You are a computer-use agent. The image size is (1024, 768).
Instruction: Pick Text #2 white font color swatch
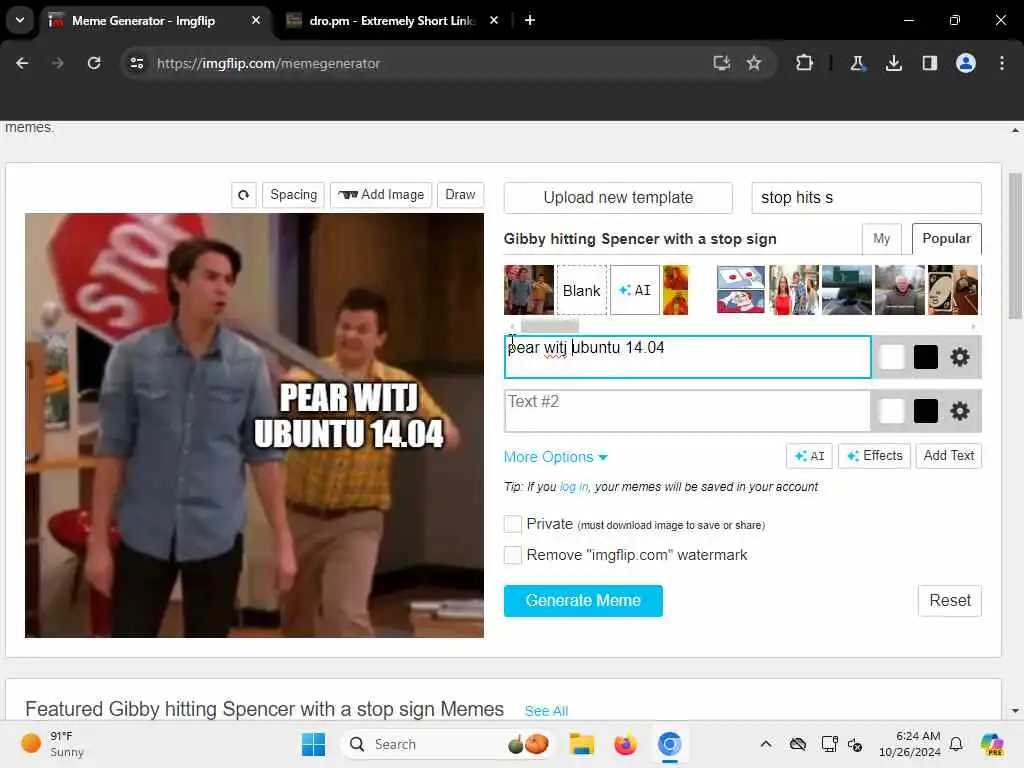point(891,411)
